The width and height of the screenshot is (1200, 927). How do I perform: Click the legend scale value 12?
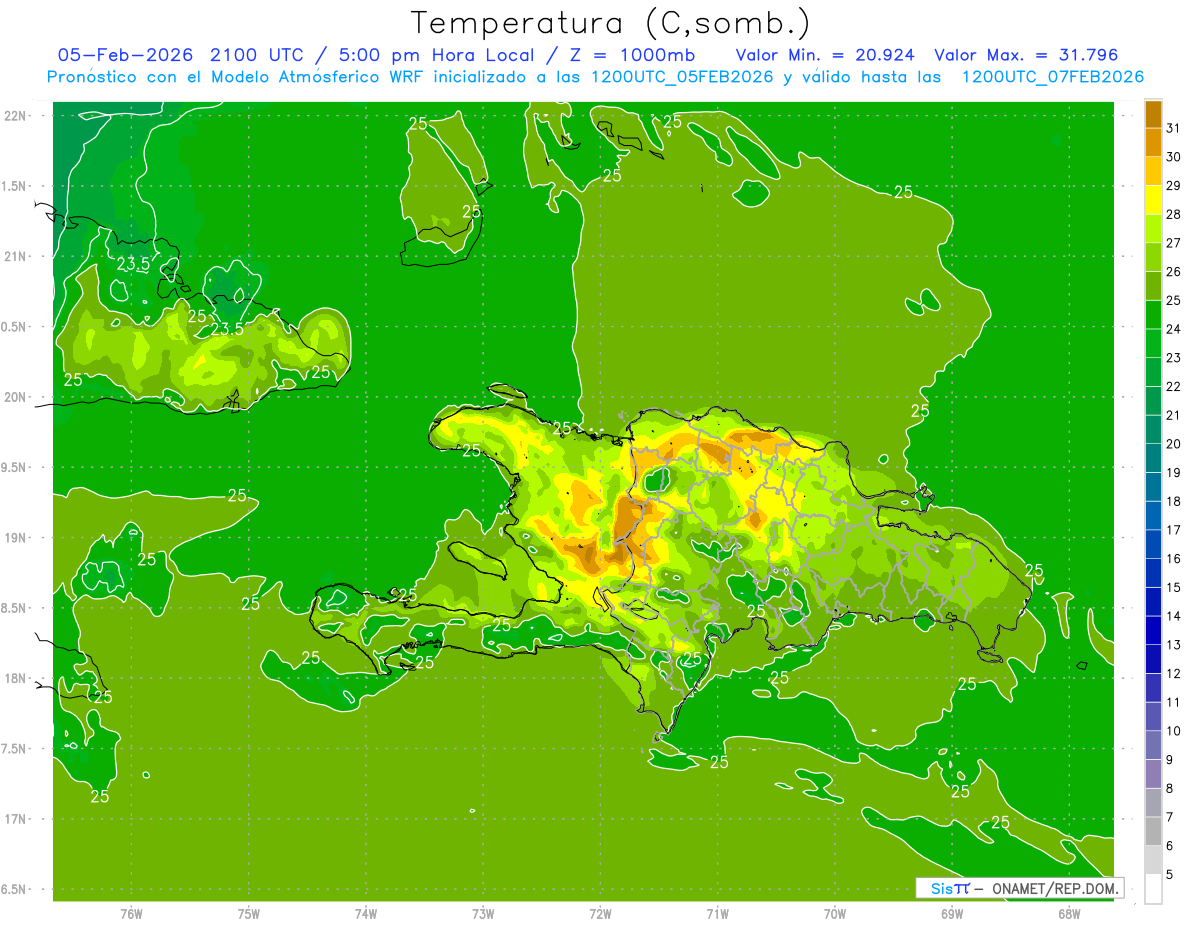tap(1174, 674)
